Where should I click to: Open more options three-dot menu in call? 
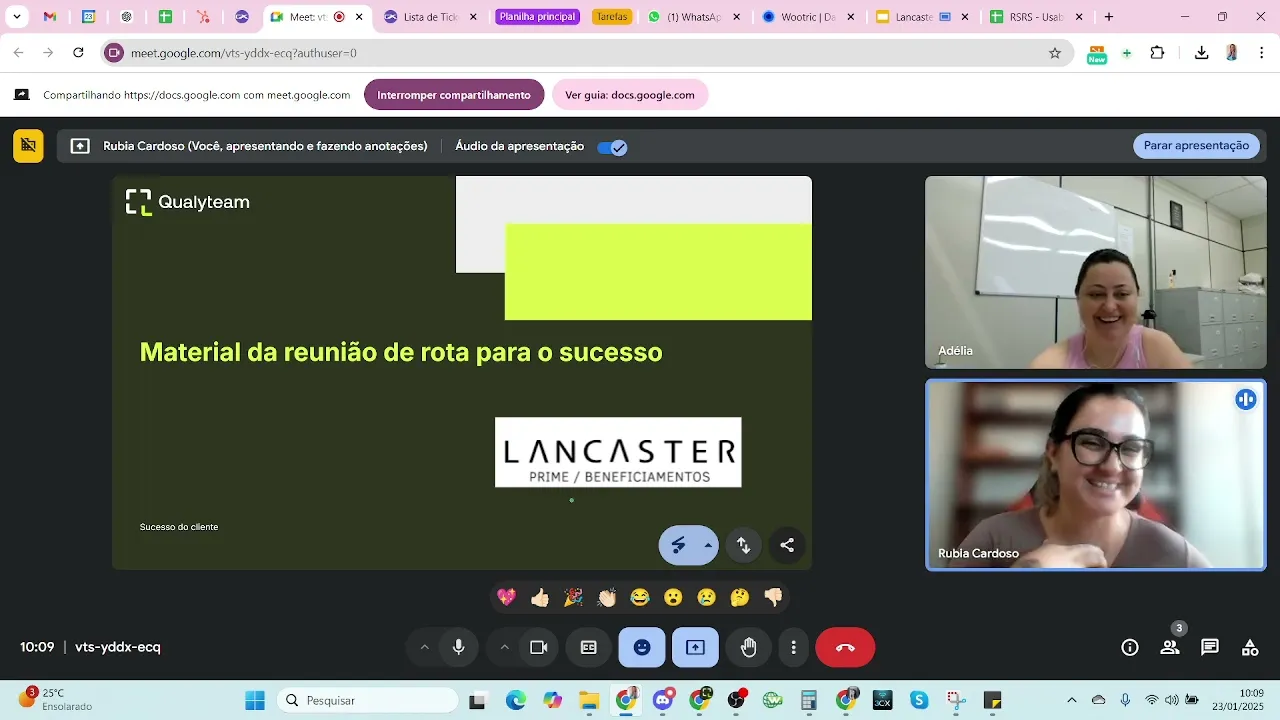click(x=793, y=647)
